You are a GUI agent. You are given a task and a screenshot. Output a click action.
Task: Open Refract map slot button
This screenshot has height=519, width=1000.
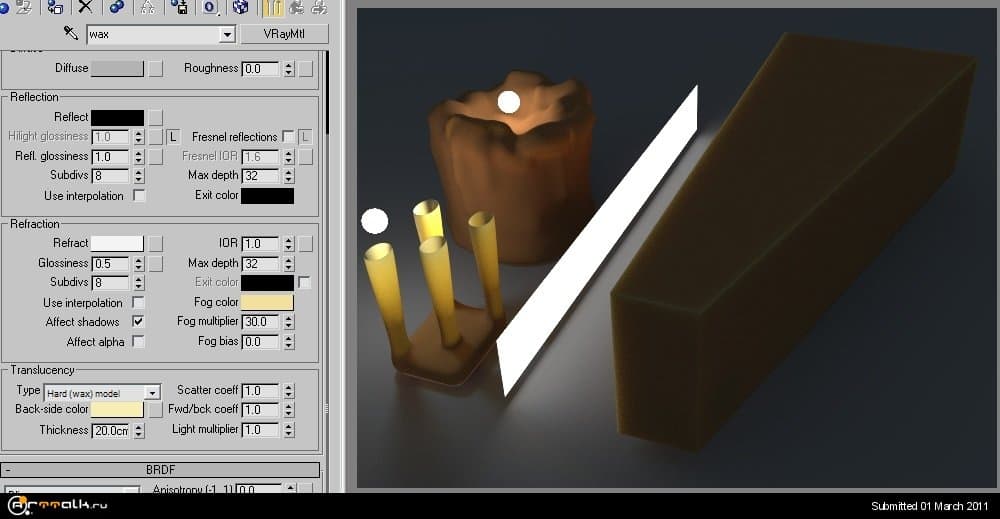(x=156, y=244)
